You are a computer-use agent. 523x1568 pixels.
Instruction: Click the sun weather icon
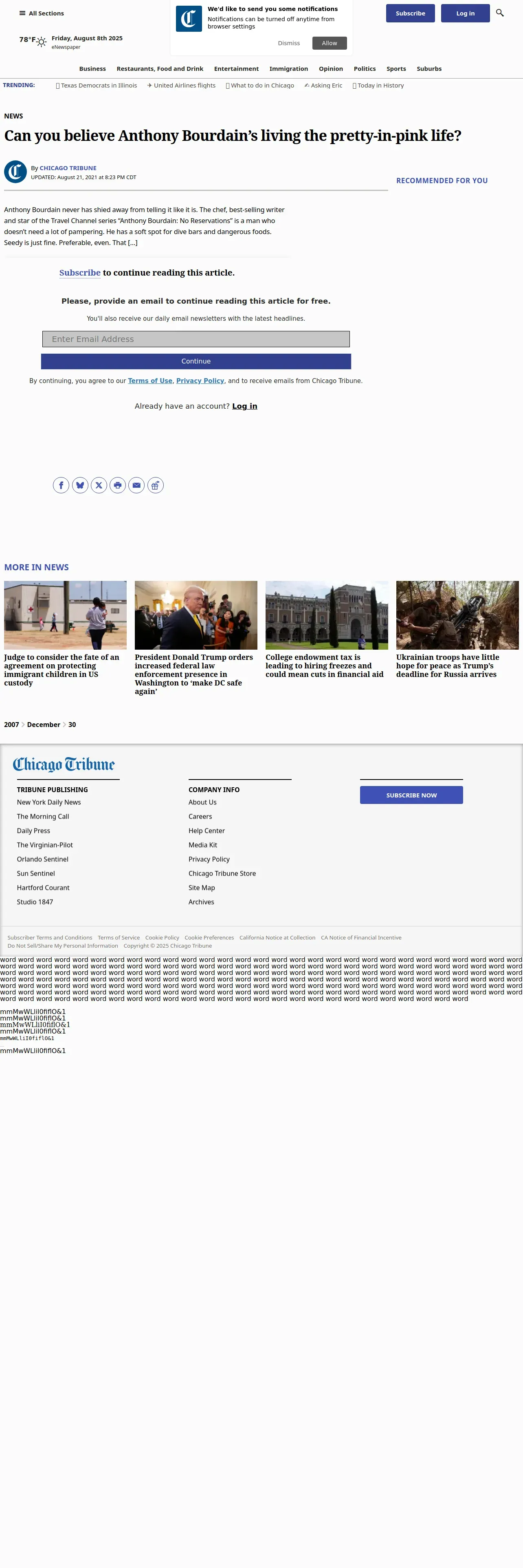point(42,42)
